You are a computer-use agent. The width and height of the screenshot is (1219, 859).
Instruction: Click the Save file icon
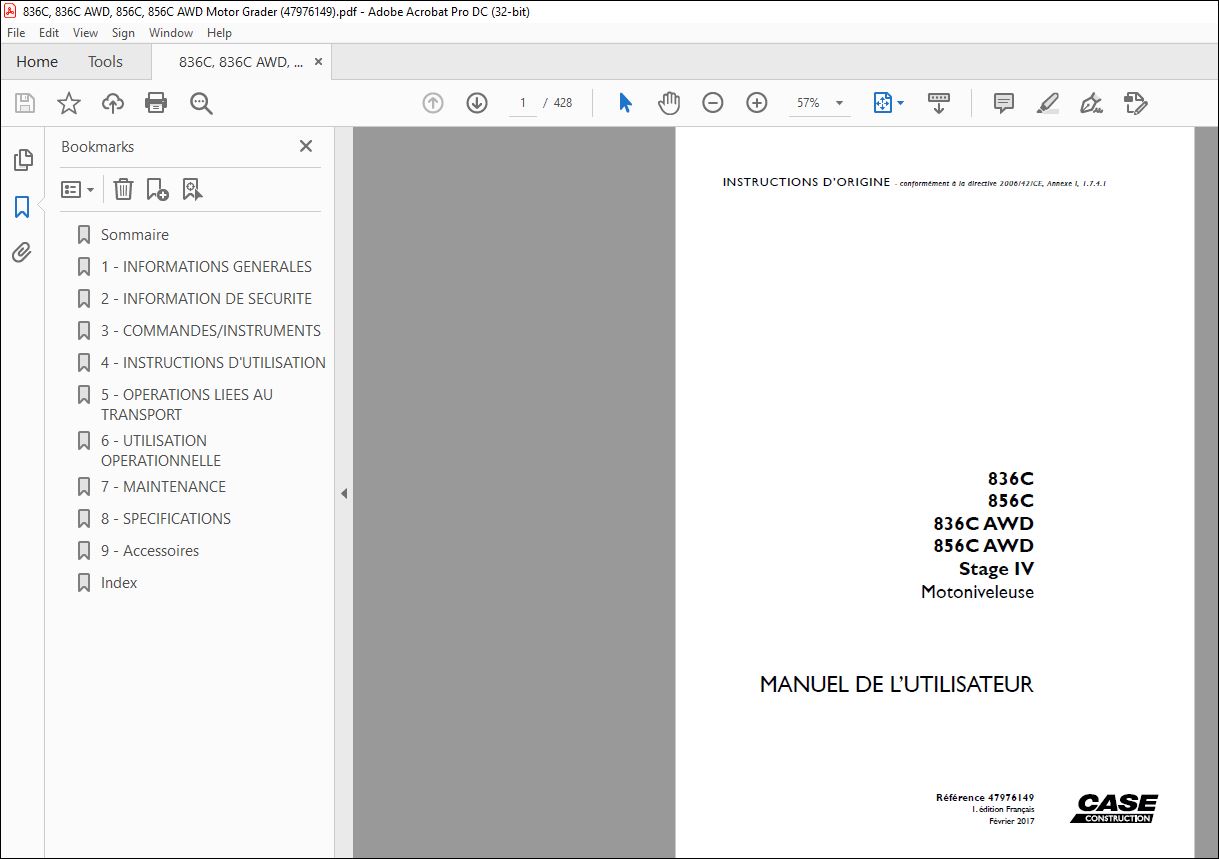25,103
